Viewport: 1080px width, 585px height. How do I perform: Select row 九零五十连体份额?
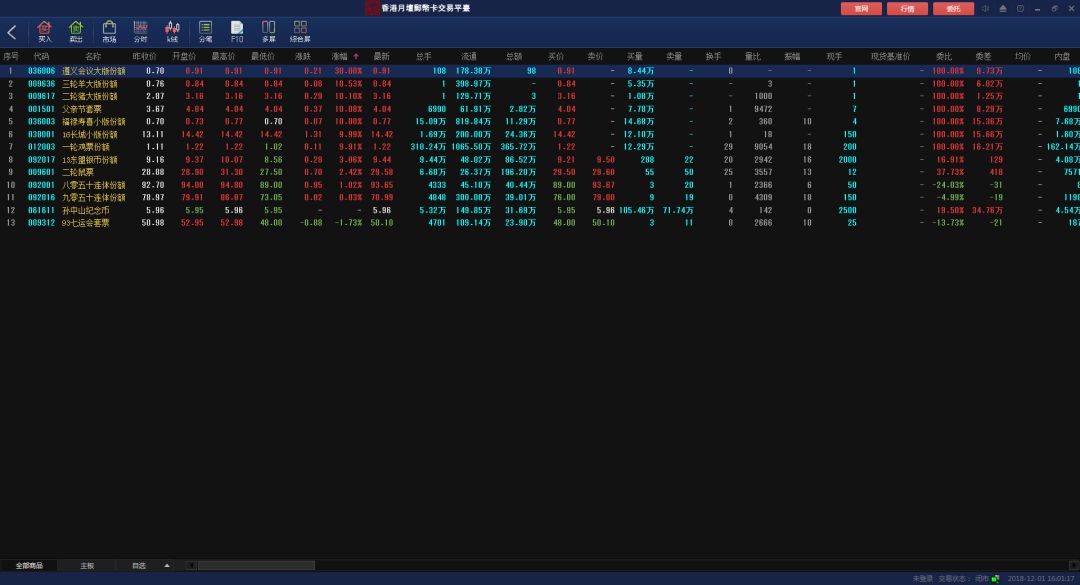tap(540, 198)
